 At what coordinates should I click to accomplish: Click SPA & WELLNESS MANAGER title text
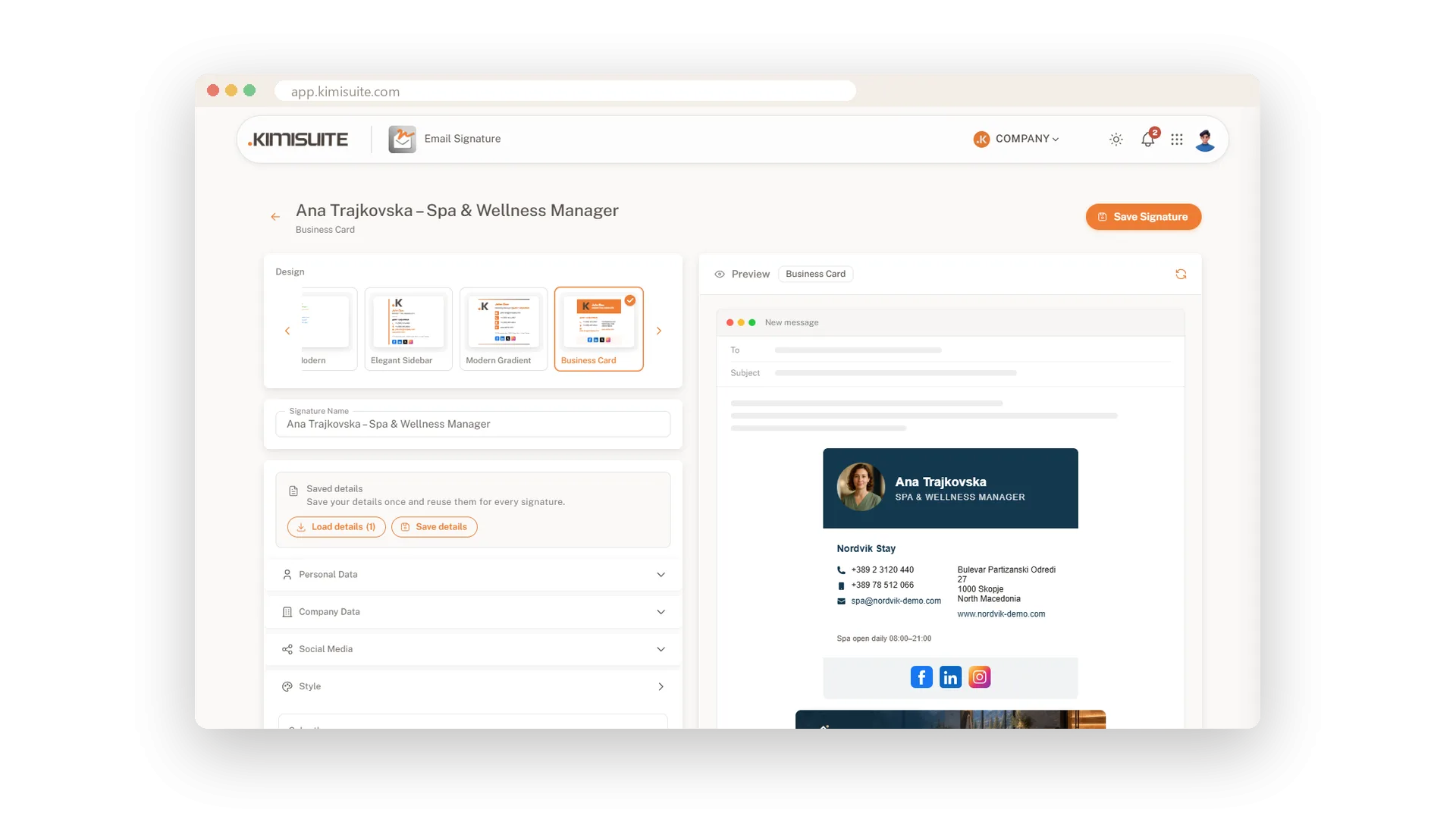point(959,497)
